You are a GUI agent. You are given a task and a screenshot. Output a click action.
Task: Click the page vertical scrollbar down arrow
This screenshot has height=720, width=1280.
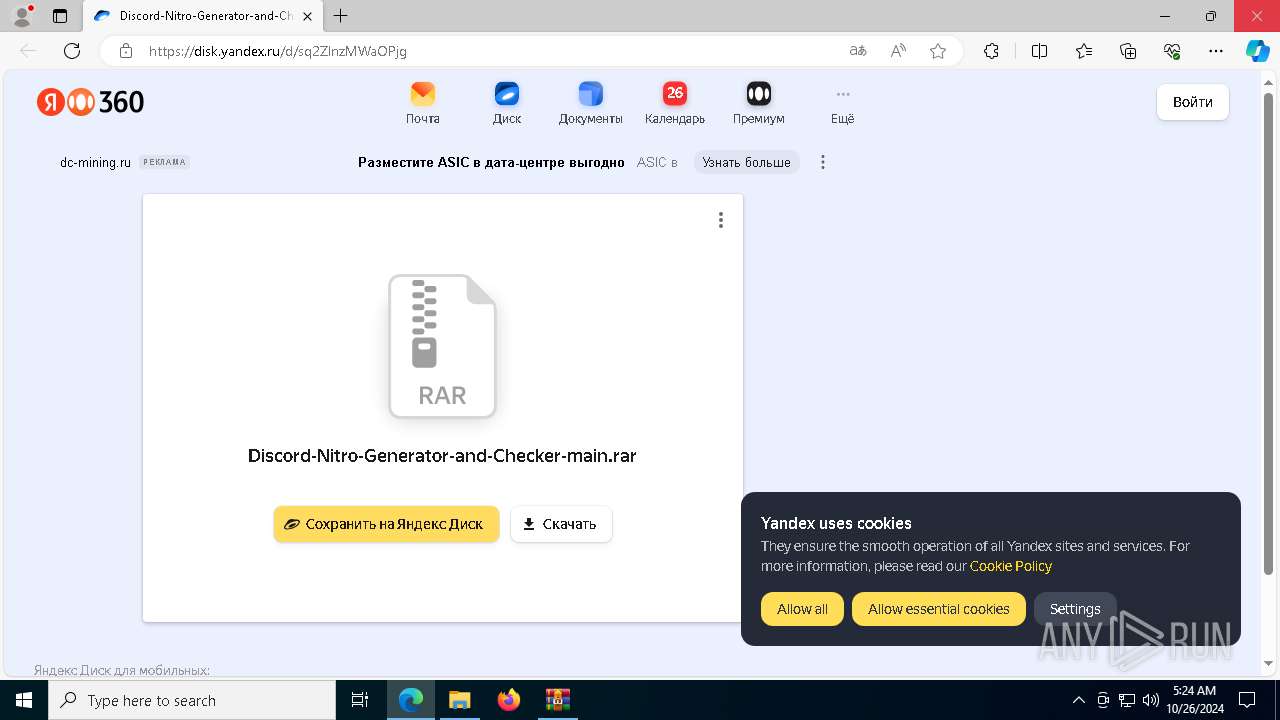click(1270, 663)
